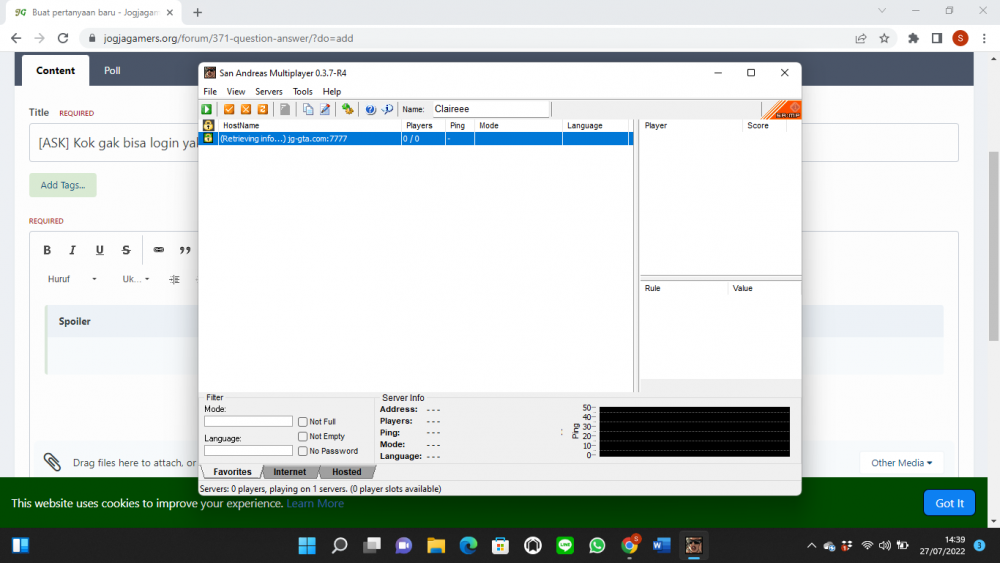The width and height of the screenshot is (1000, 563).
Task: Select the jg-gta.com:7777 server row
Action: [x=416, y=138]
